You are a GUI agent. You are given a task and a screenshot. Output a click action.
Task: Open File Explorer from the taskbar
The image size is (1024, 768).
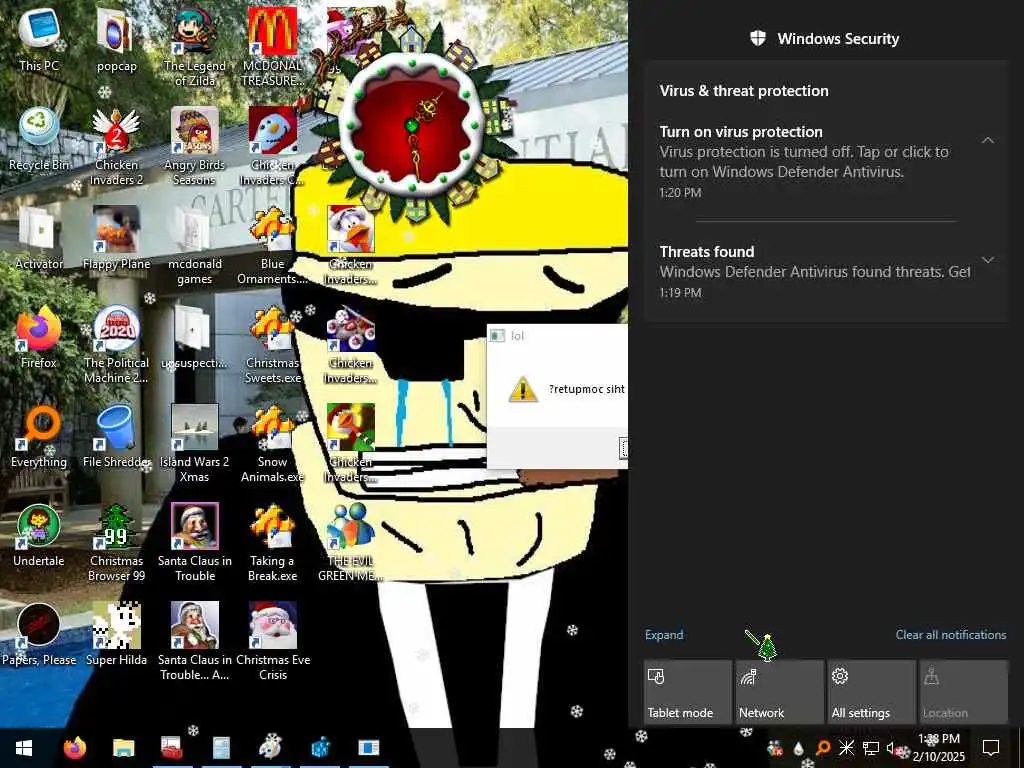123,748
